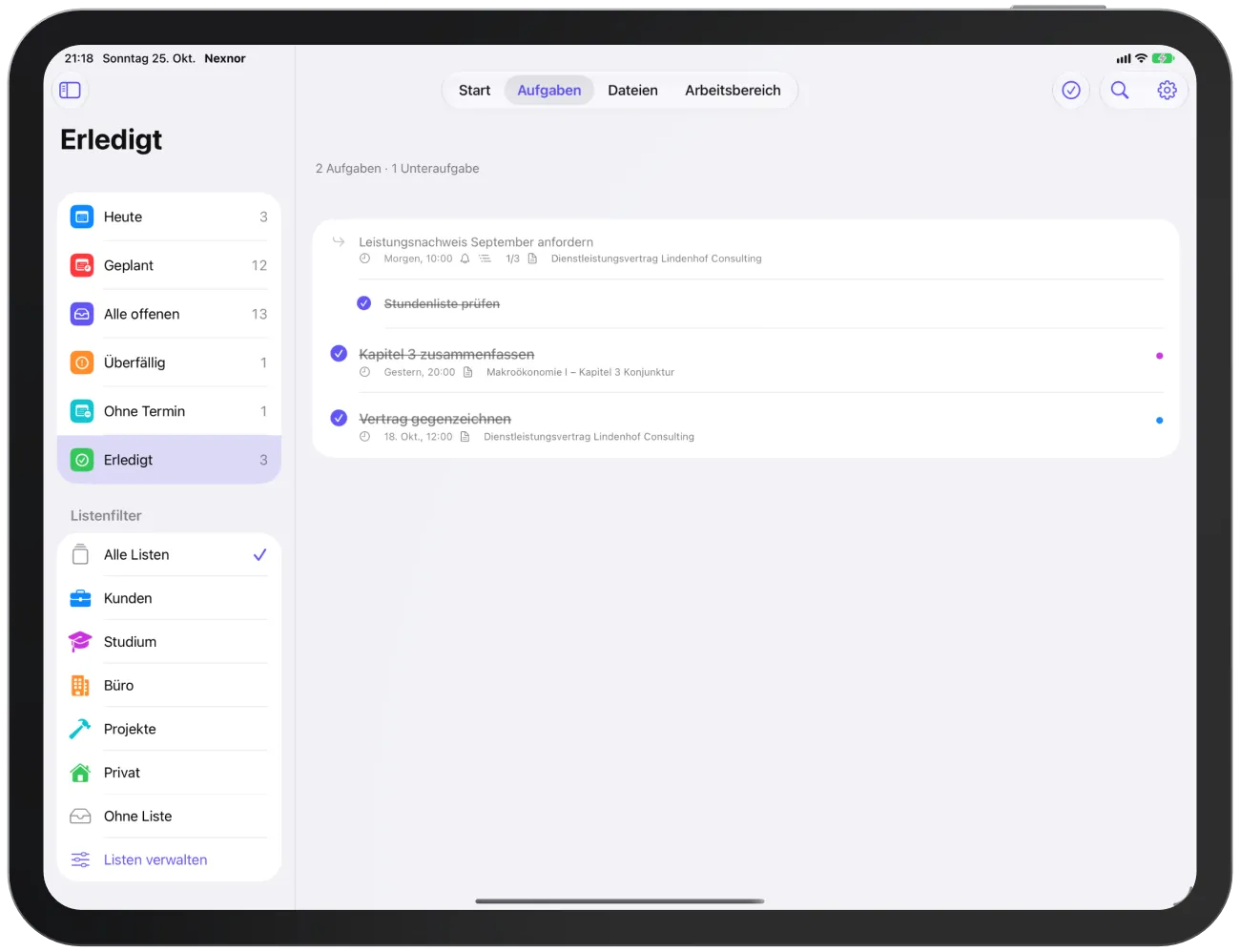The width and height of the screenshot is (1240, 952).
Task: Click the Wi-Fi icon in the status bar
Action: pyautogui.click(x=1141, y=59)
